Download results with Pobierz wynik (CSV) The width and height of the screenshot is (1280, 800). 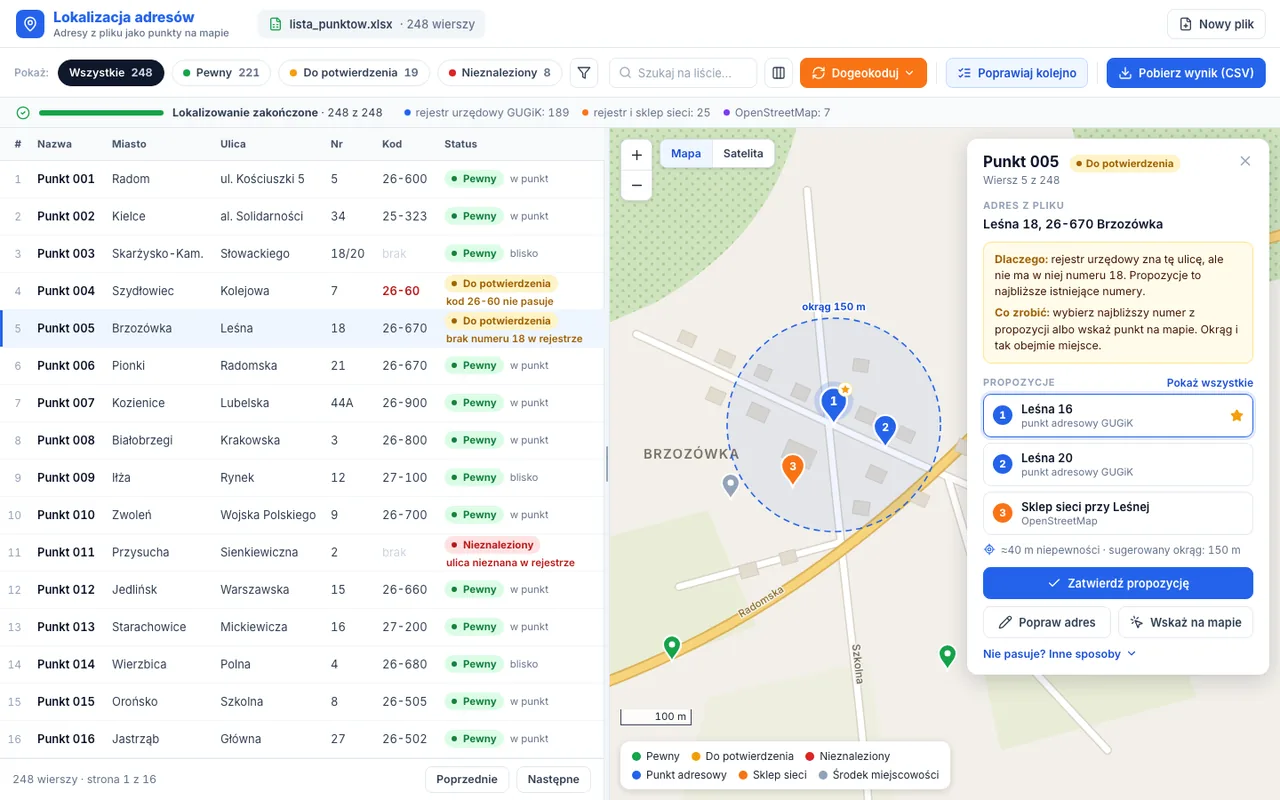1186,73
